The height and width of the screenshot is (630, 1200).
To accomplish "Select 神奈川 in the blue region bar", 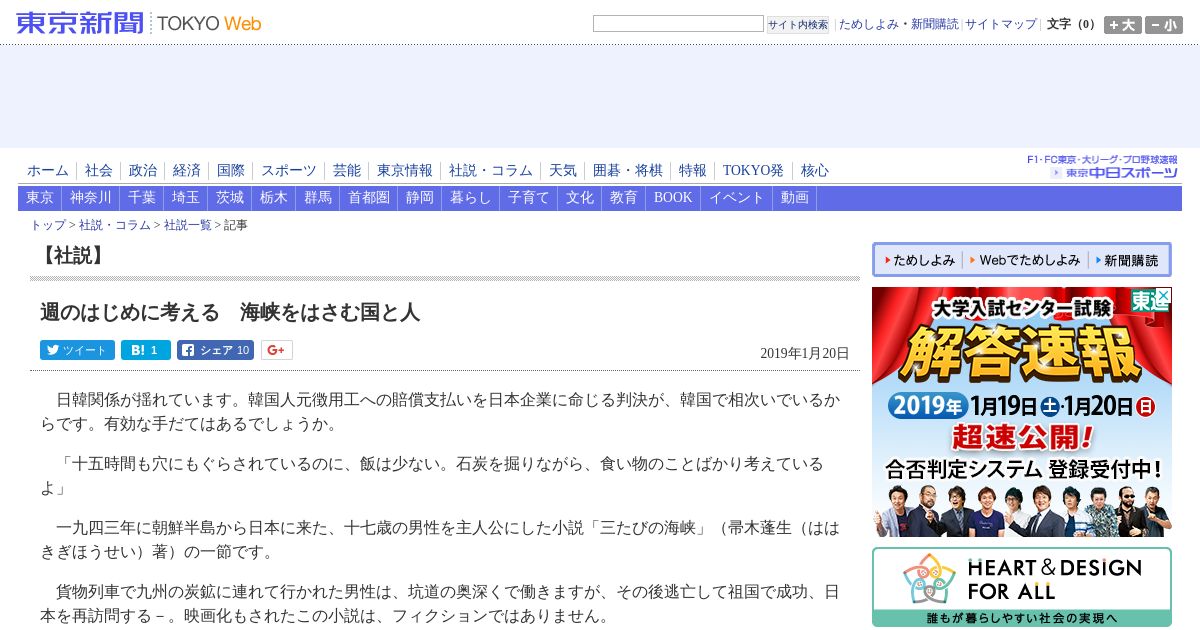I will point(91,198).
